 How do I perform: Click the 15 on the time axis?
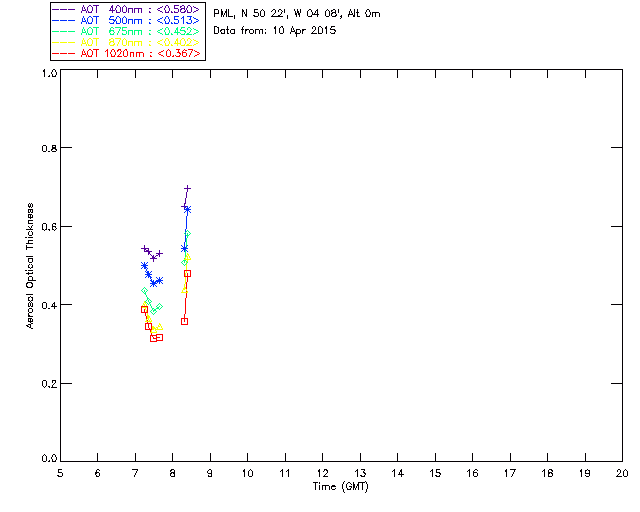pos(435,473)
